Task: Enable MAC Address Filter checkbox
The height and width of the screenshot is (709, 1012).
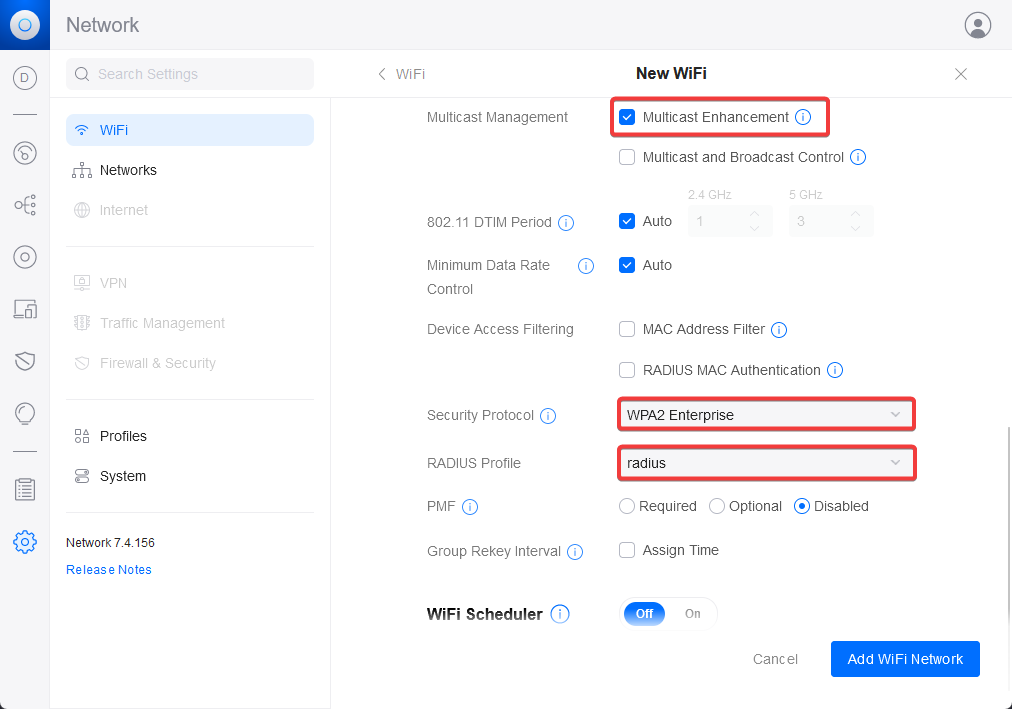Action: pyautogui.click(x=627, y=329)
